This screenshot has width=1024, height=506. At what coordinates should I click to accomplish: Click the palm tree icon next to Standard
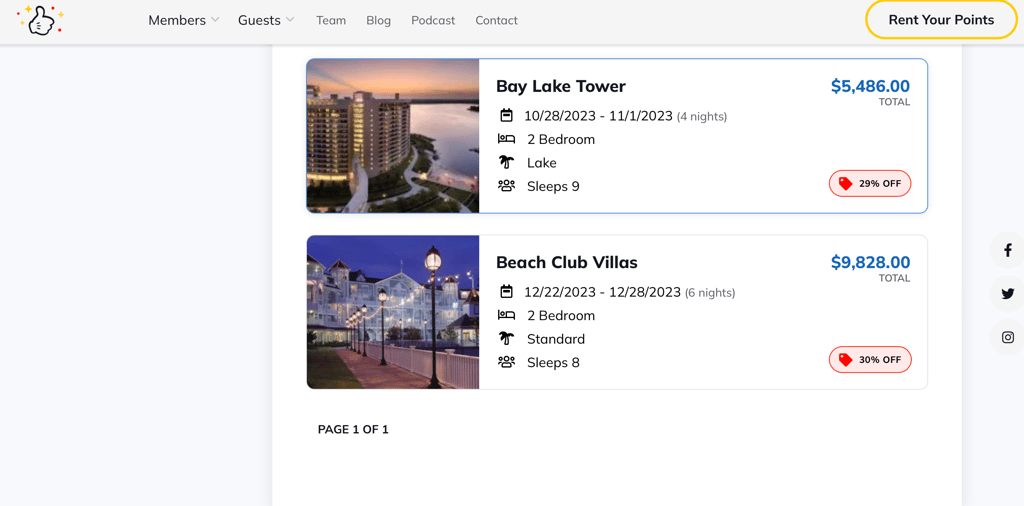pos(506,339)
